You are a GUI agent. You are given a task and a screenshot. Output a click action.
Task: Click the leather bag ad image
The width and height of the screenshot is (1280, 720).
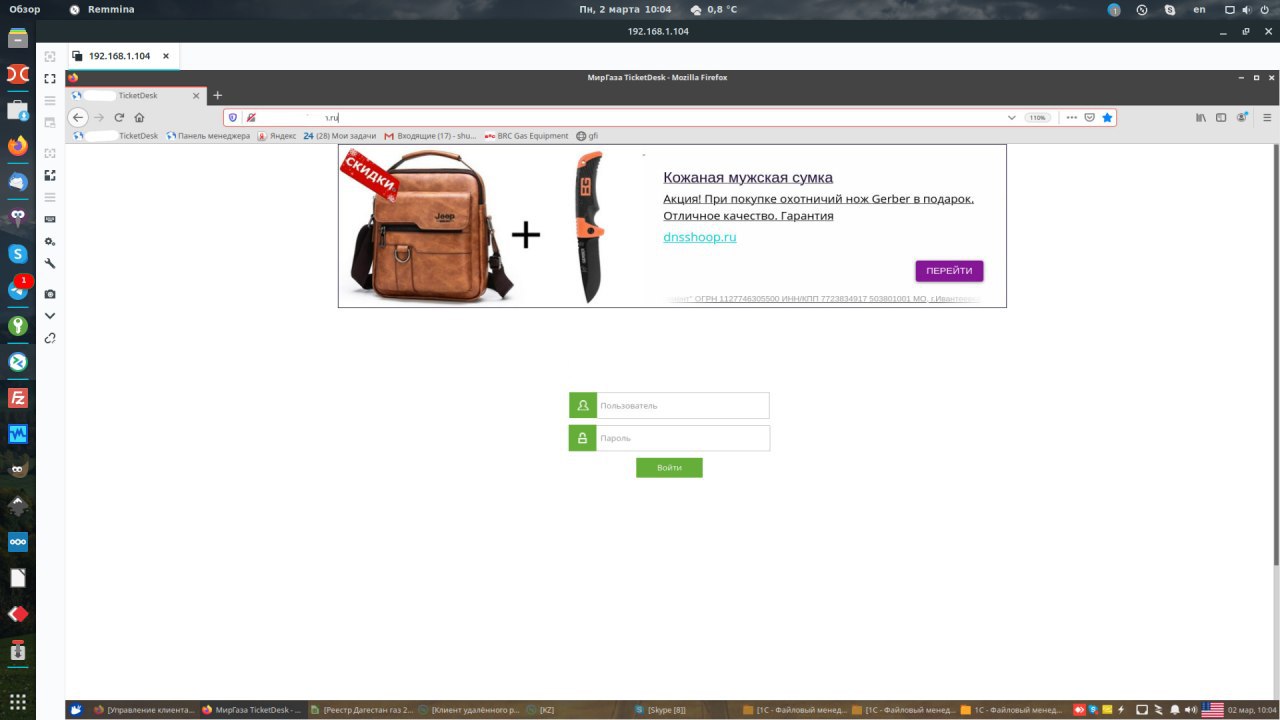[428, 226]
